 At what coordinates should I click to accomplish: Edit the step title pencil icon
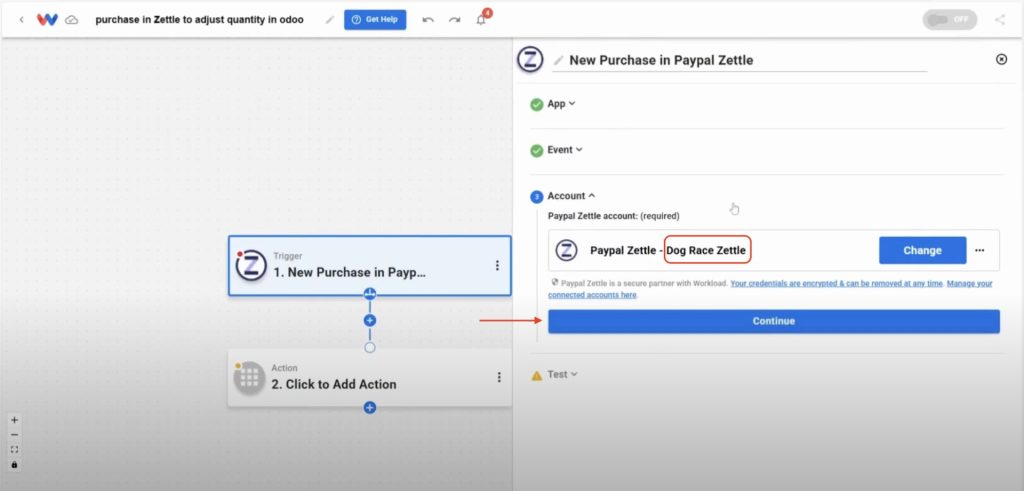(558, 60)
